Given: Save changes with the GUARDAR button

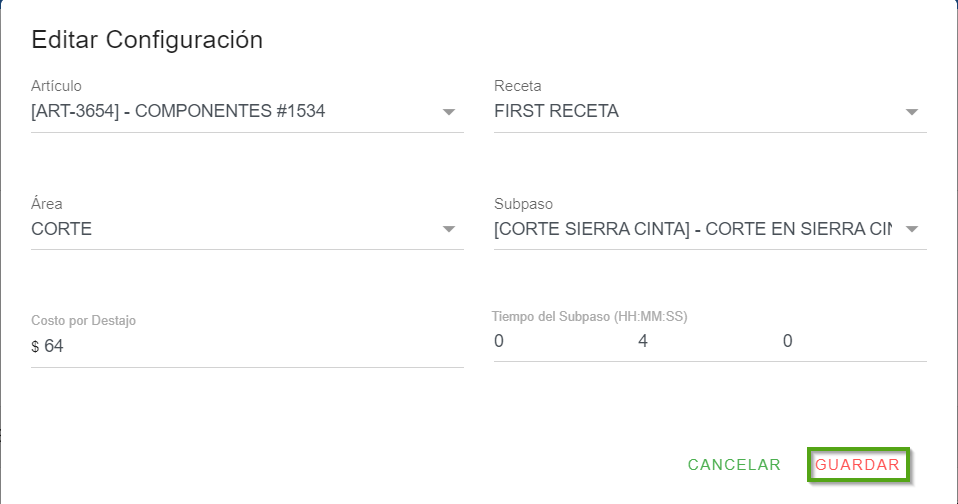Looking at the screenshot, I should pyautogui.click(x=858, y=465).
